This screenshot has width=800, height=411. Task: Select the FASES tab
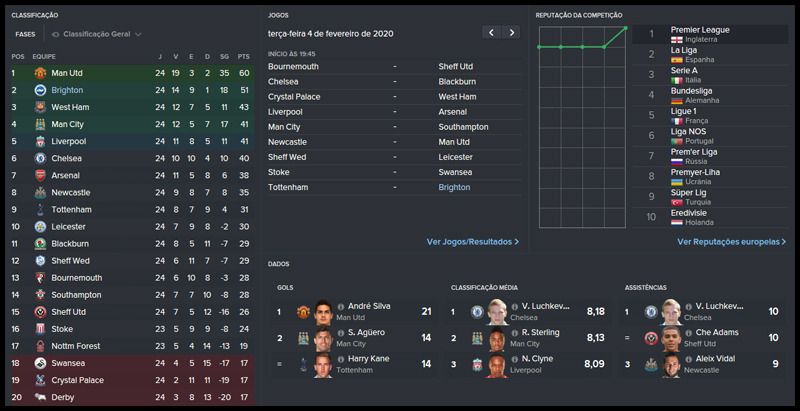[x=25, y=33]
